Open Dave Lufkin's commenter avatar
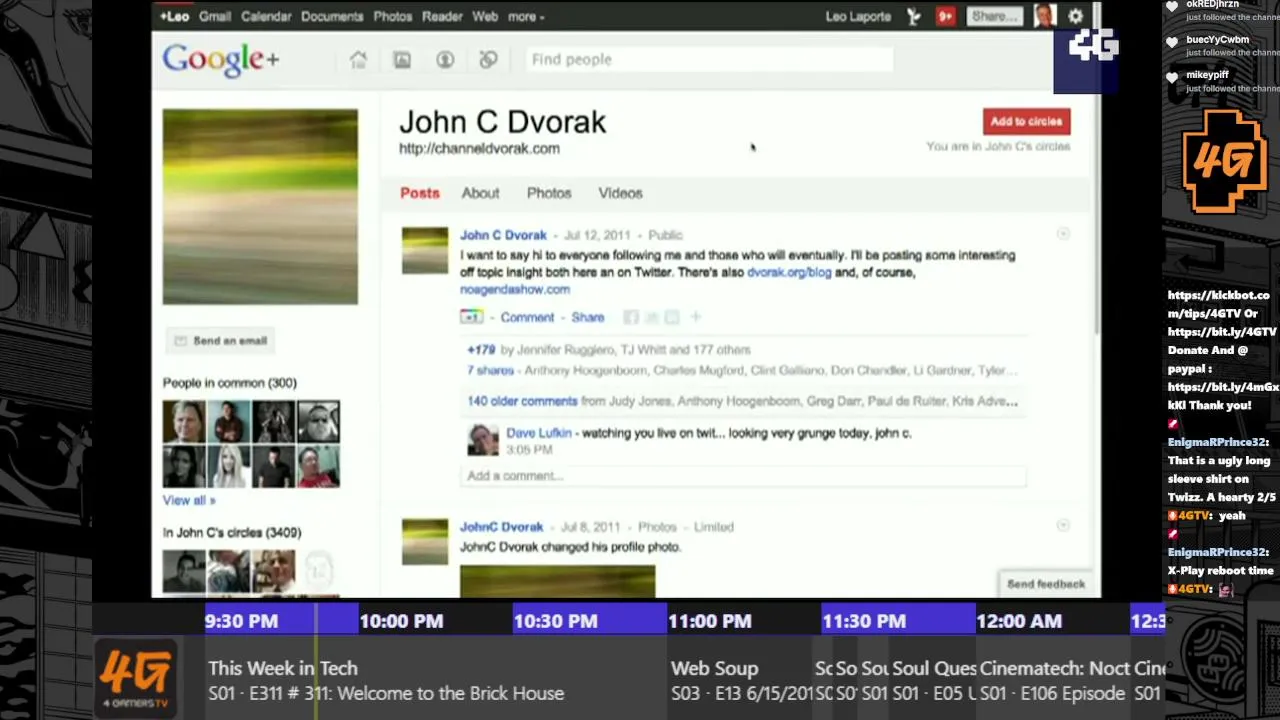The width and height of the screenshot is (1280, 720). pyautogui.click(x=483, y=440)
